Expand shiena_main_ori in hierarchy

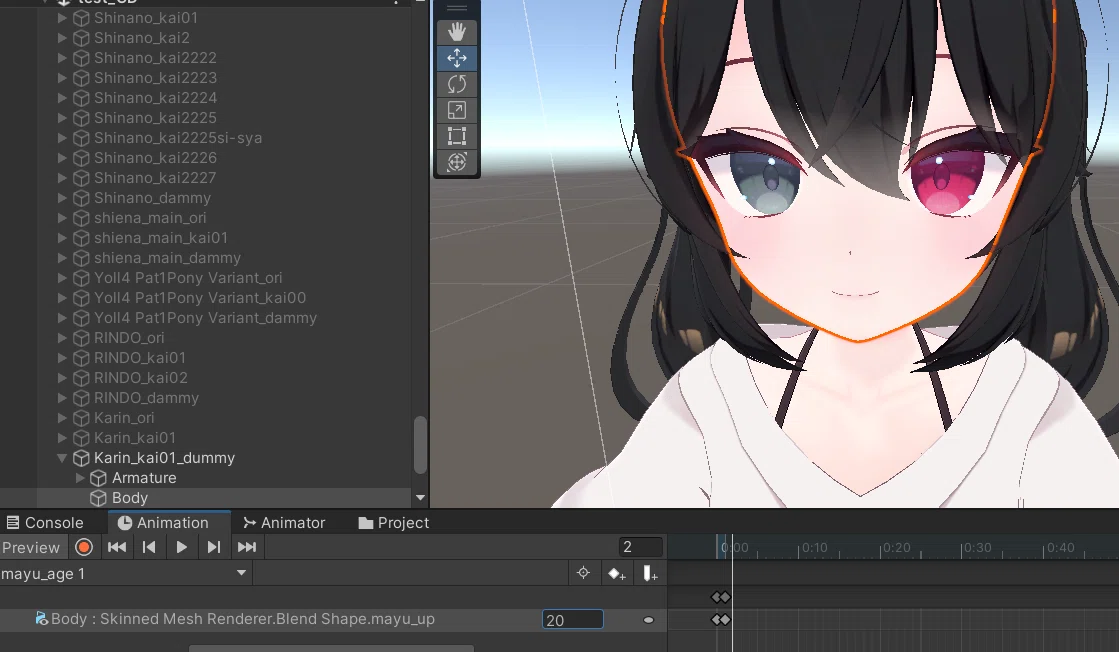[62, 218]
